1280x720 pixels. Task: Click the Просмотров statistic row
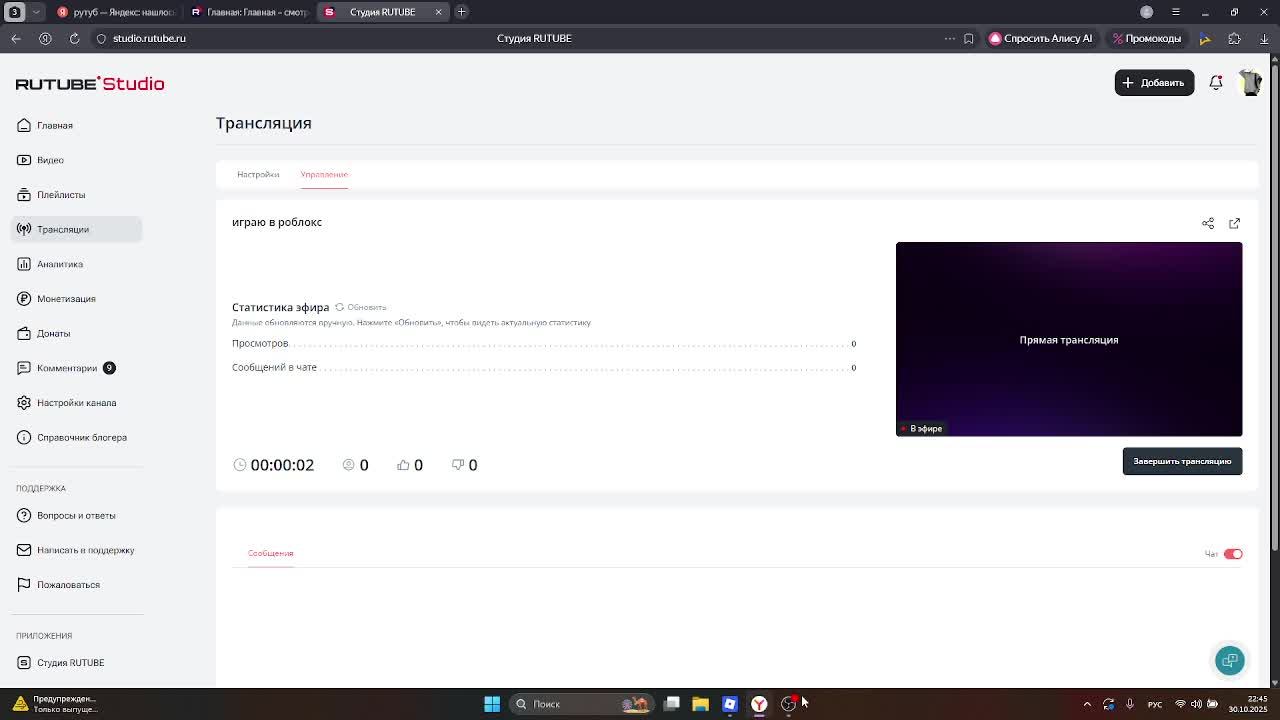tap(544, 343)
